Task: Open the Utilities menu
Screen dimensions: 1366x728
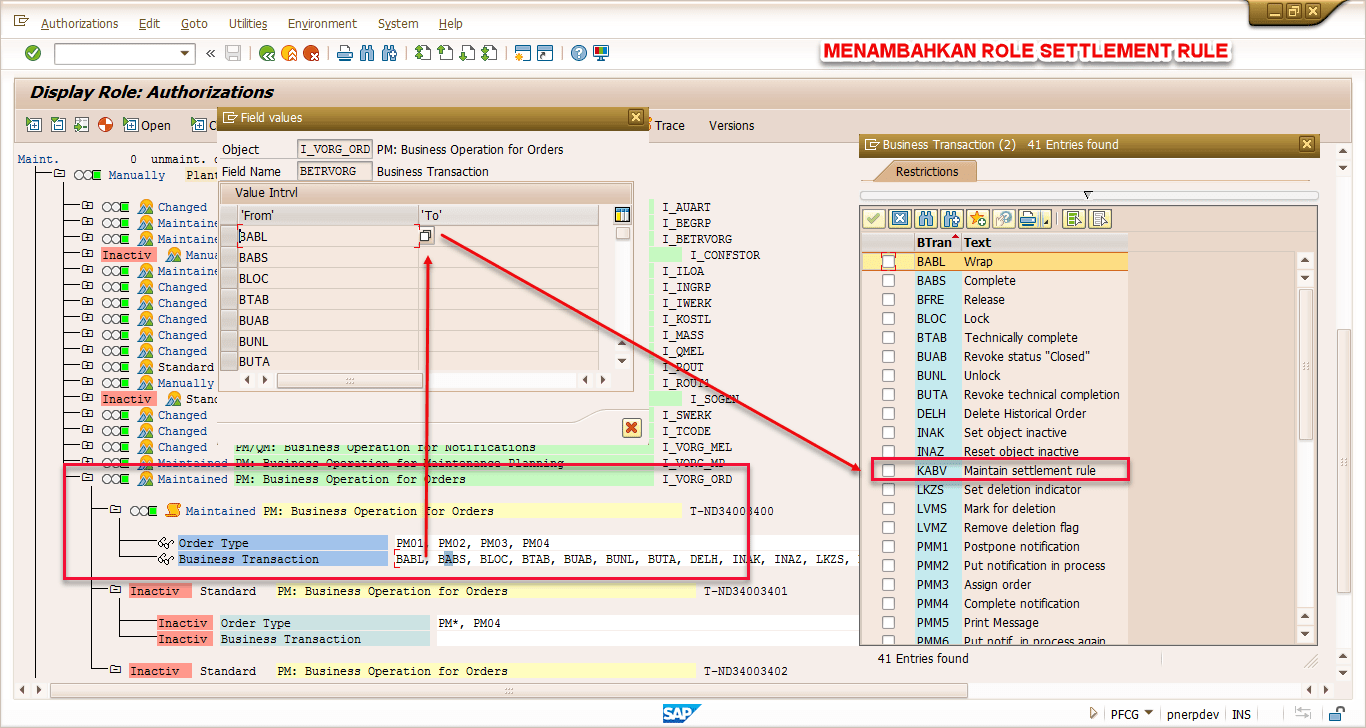Action: 247,23
